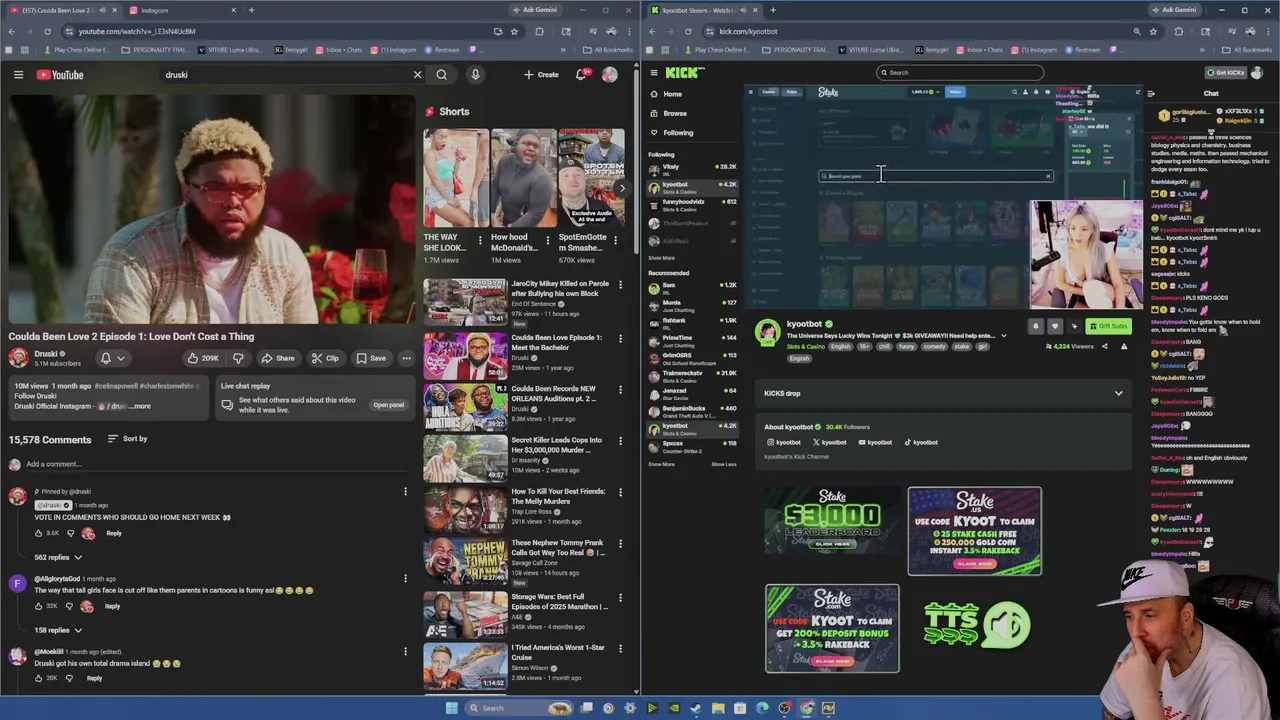Viewport: 1280px width, 720px height.
Task: Advance Shorts shelf with next arrow
Action: click(621, 188)
